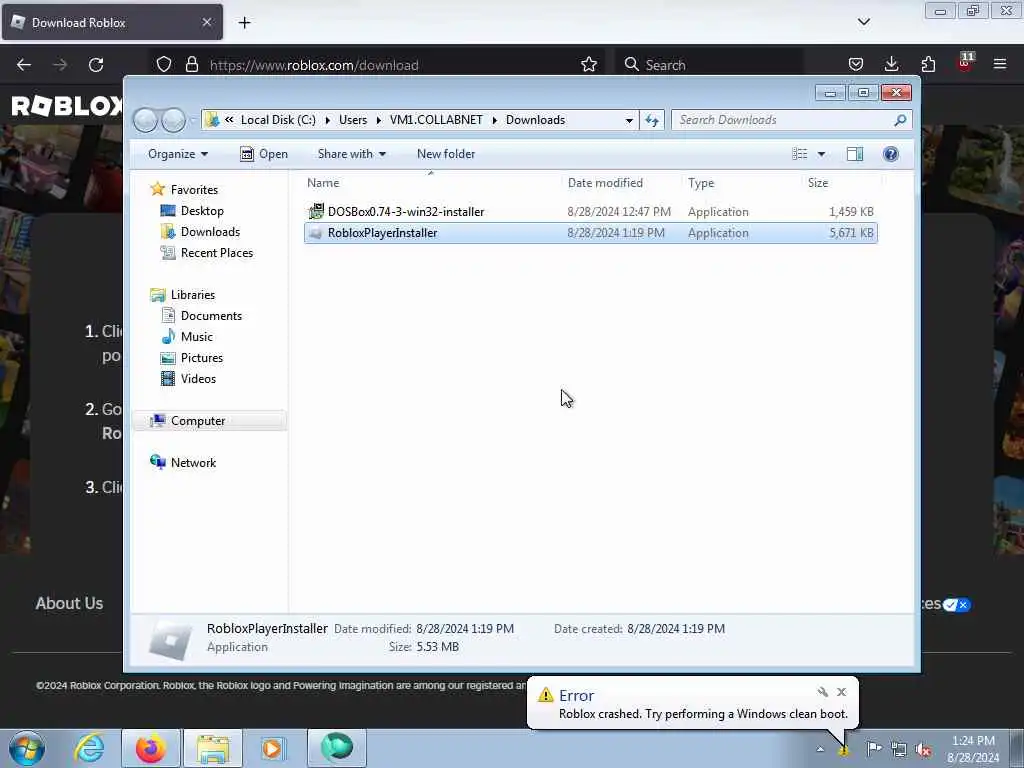Click RobloxPlayerInstaller thumbnail in details pane
This screenshot has height=768, width=1024.
170,639
